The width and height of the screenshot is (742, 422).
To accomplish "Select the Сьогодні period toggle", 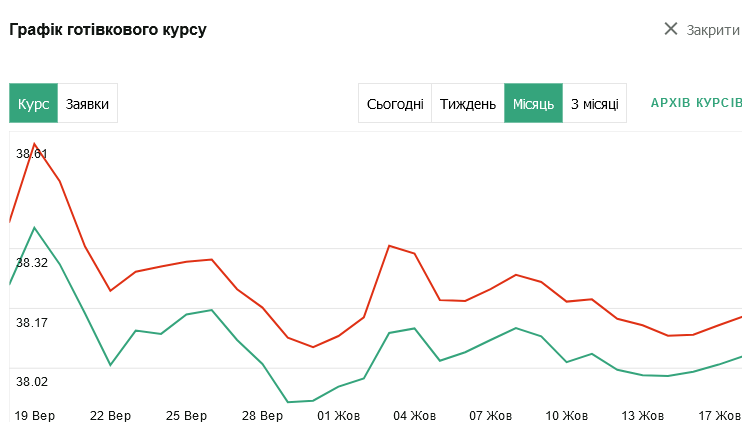I will pyautogui.click(x=395, y=103).
